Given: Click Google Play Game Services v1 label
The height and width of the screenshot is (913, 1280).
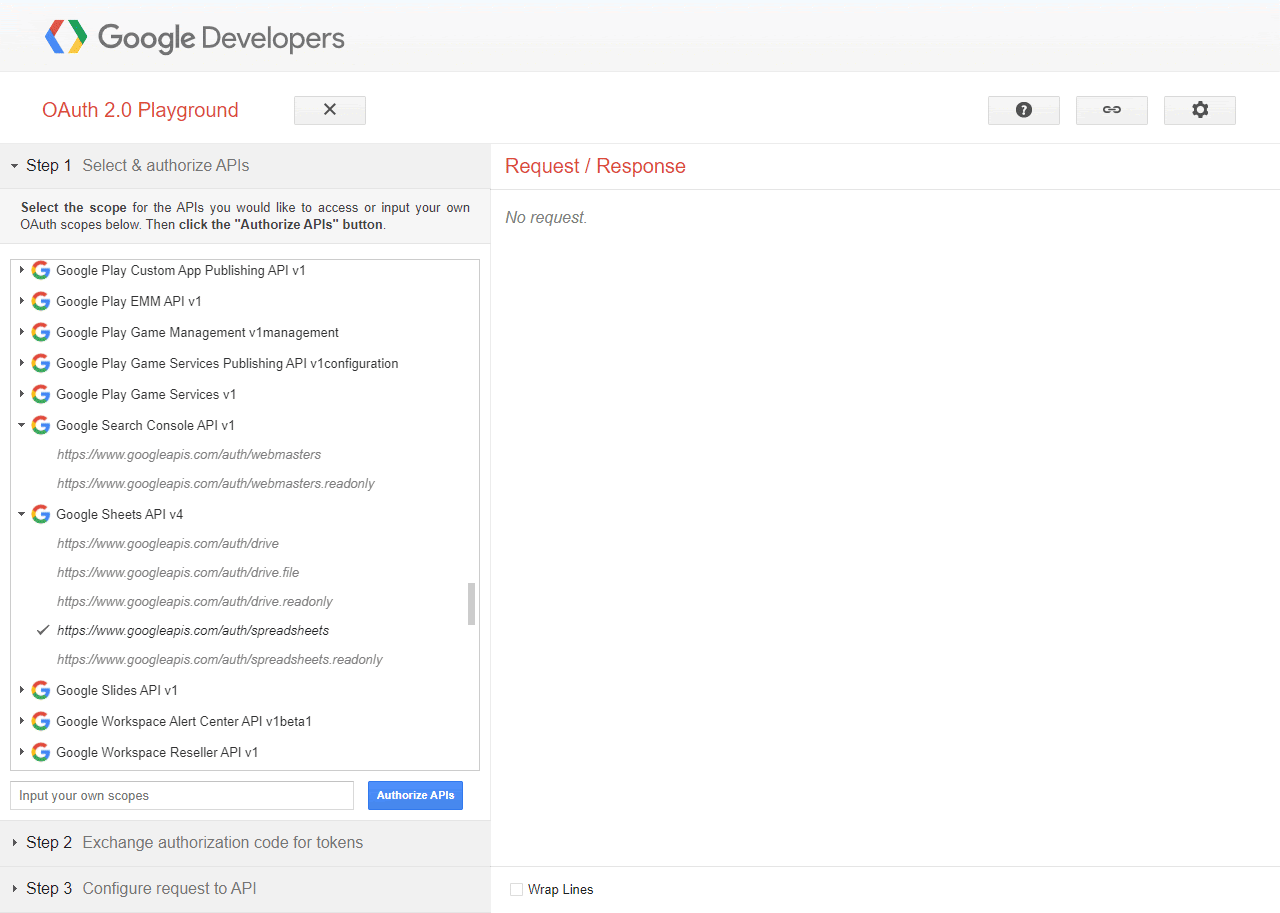Looking at the screenshot, I should point(146,394).
